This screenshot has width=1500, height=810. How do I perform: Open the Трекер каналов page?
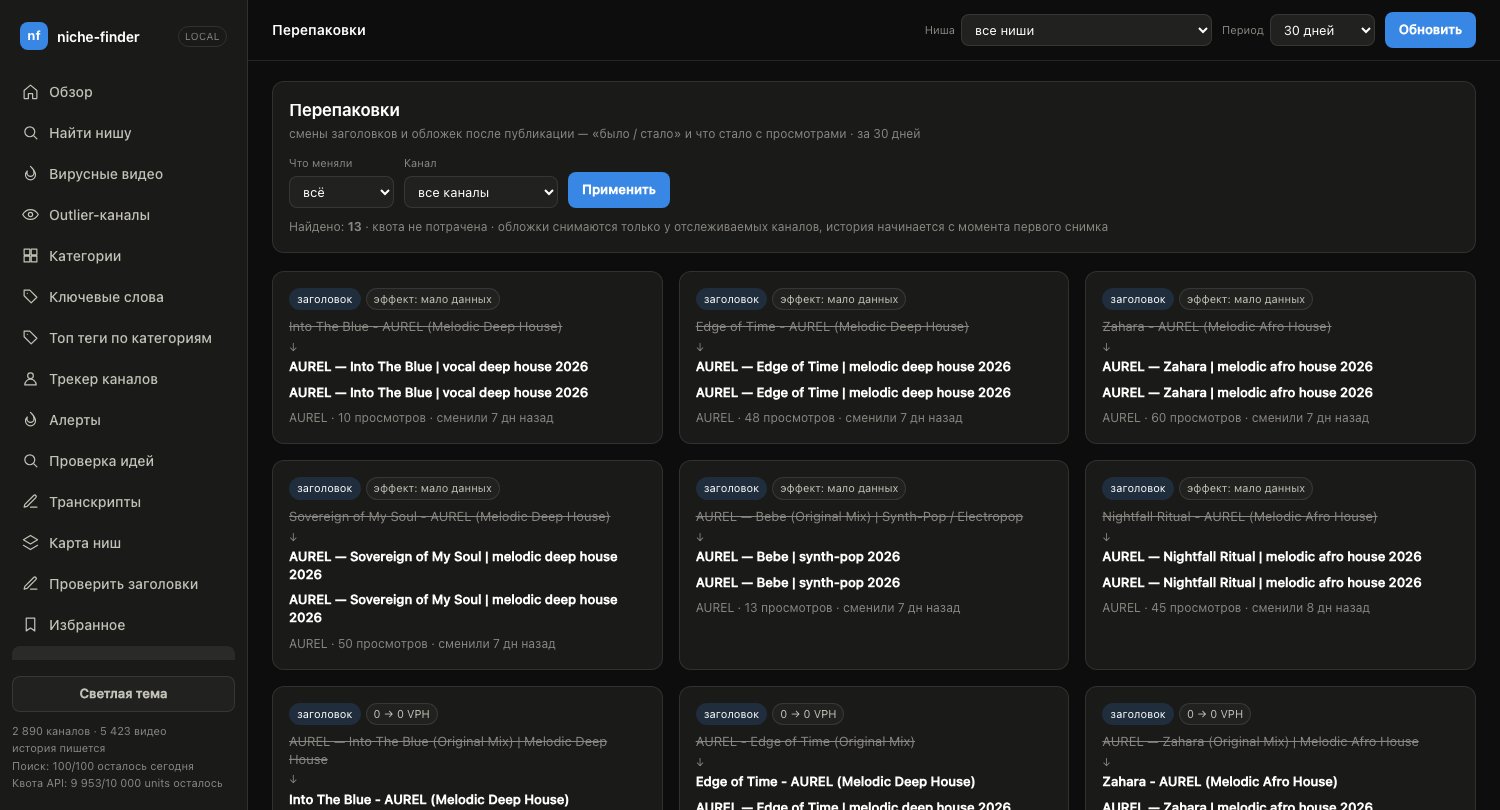coord(123,379)
